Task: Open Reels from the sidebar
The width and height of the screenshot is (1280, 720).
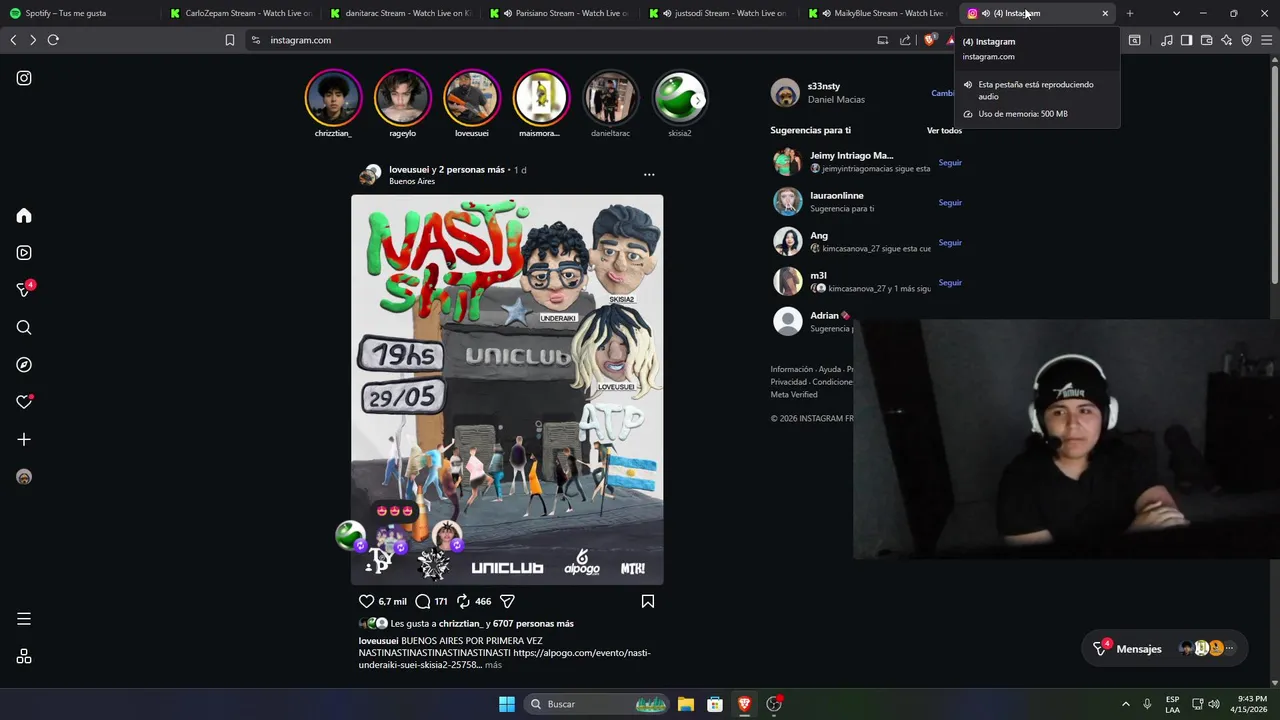Action: (24, 253)
